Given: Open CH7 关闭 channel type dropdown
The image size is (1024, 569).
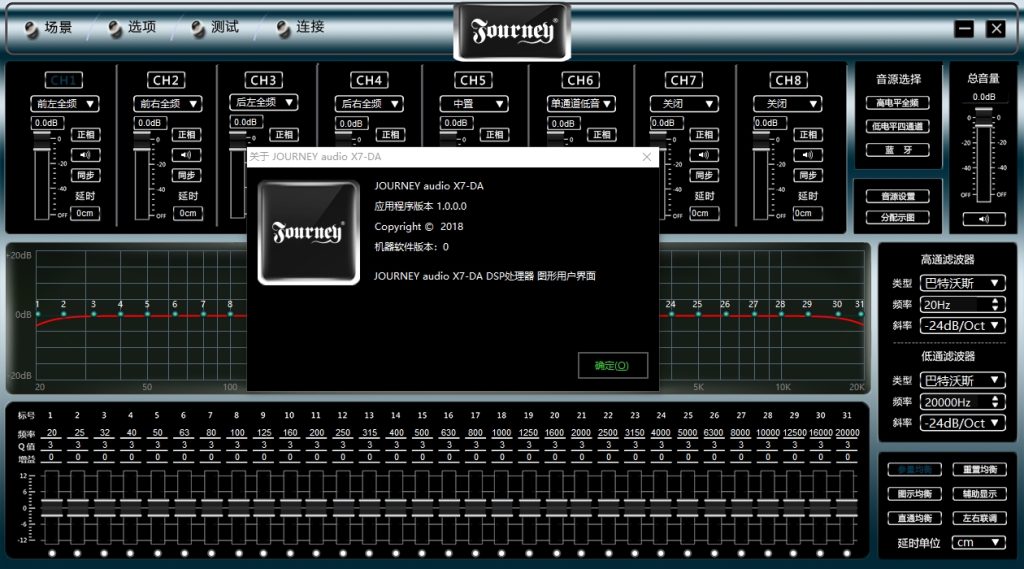Looking at the screenshot, I should tap(684, 104).
